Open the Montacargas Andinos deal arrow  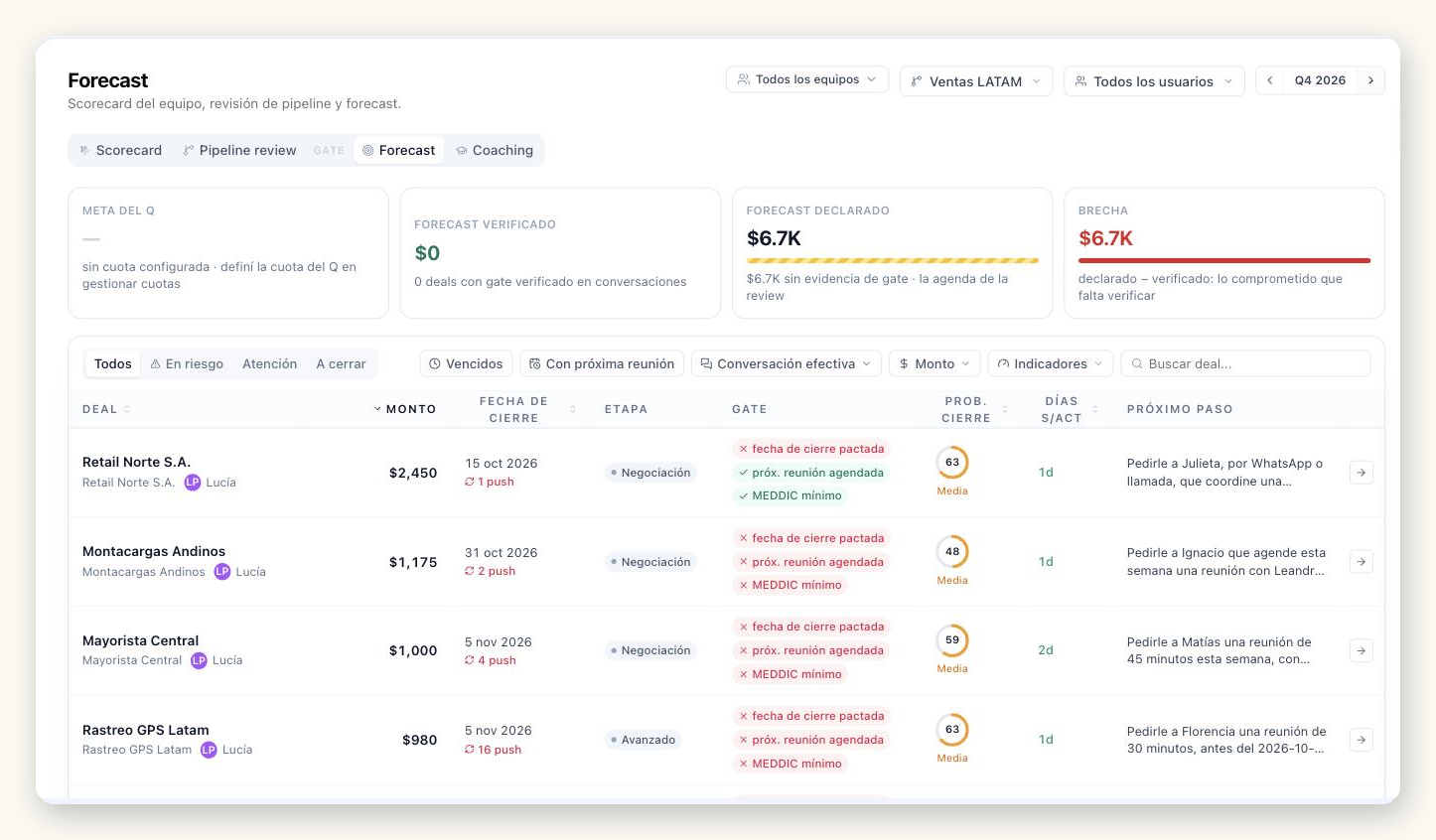pyautogui.click(x=1361, y=562)
